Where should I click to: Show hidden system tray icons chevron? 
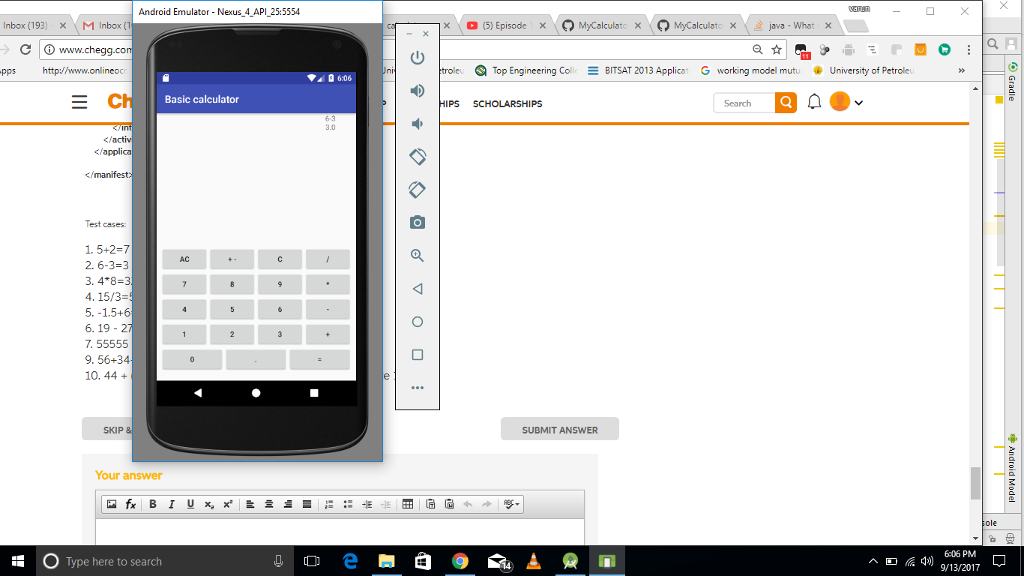point(873,561)
